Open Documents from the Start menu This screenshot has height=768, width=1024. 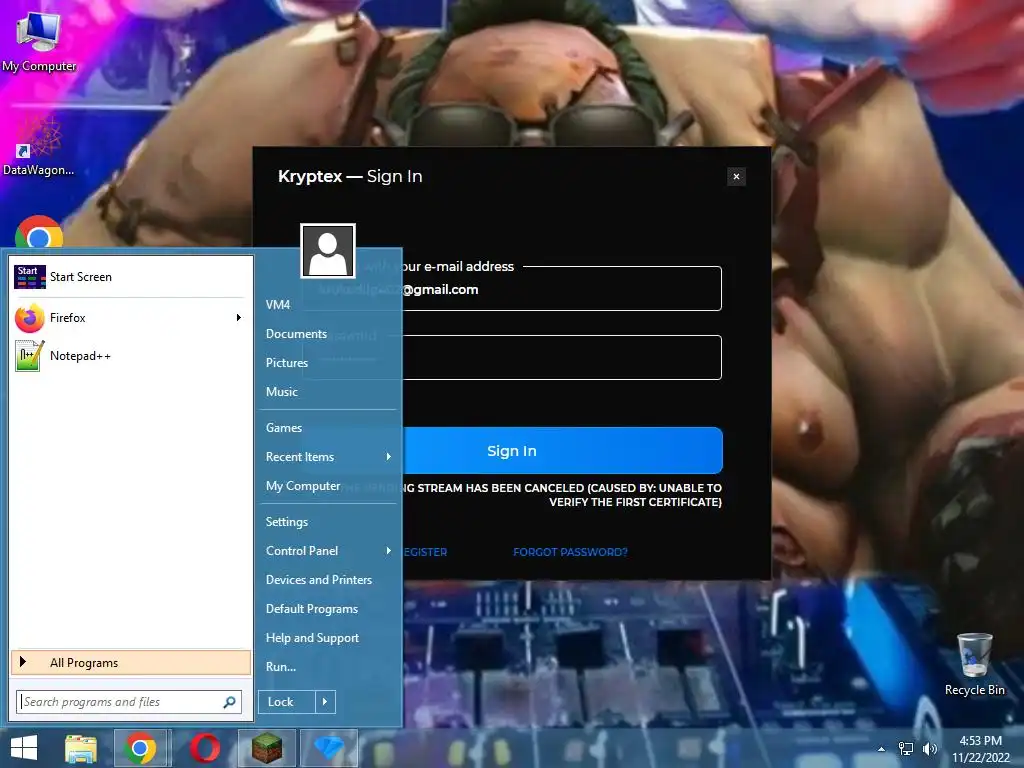329,334
